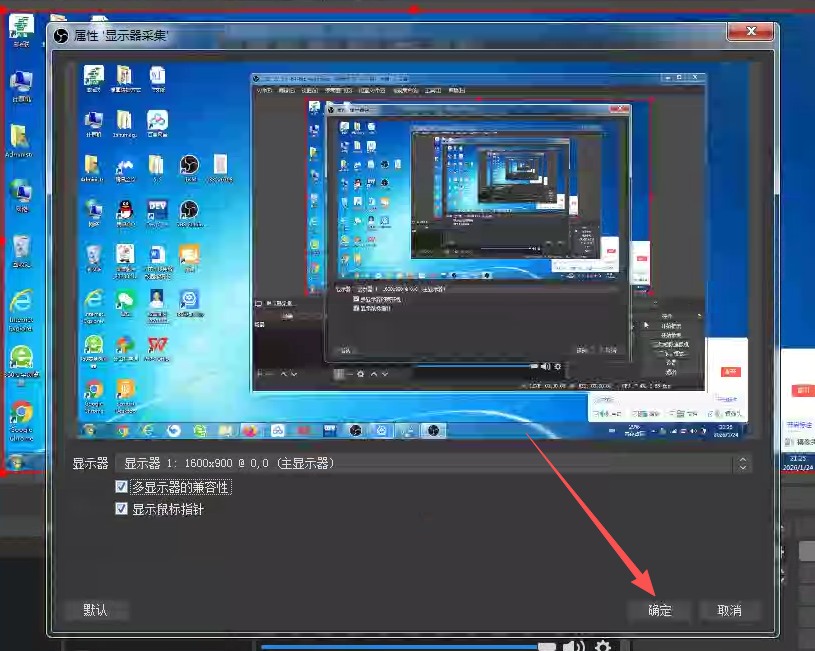This screenshot has width=815, height=651.
Task: Select the Computer icon on the real desktop behind the dialog
Action: click(20, 84)
